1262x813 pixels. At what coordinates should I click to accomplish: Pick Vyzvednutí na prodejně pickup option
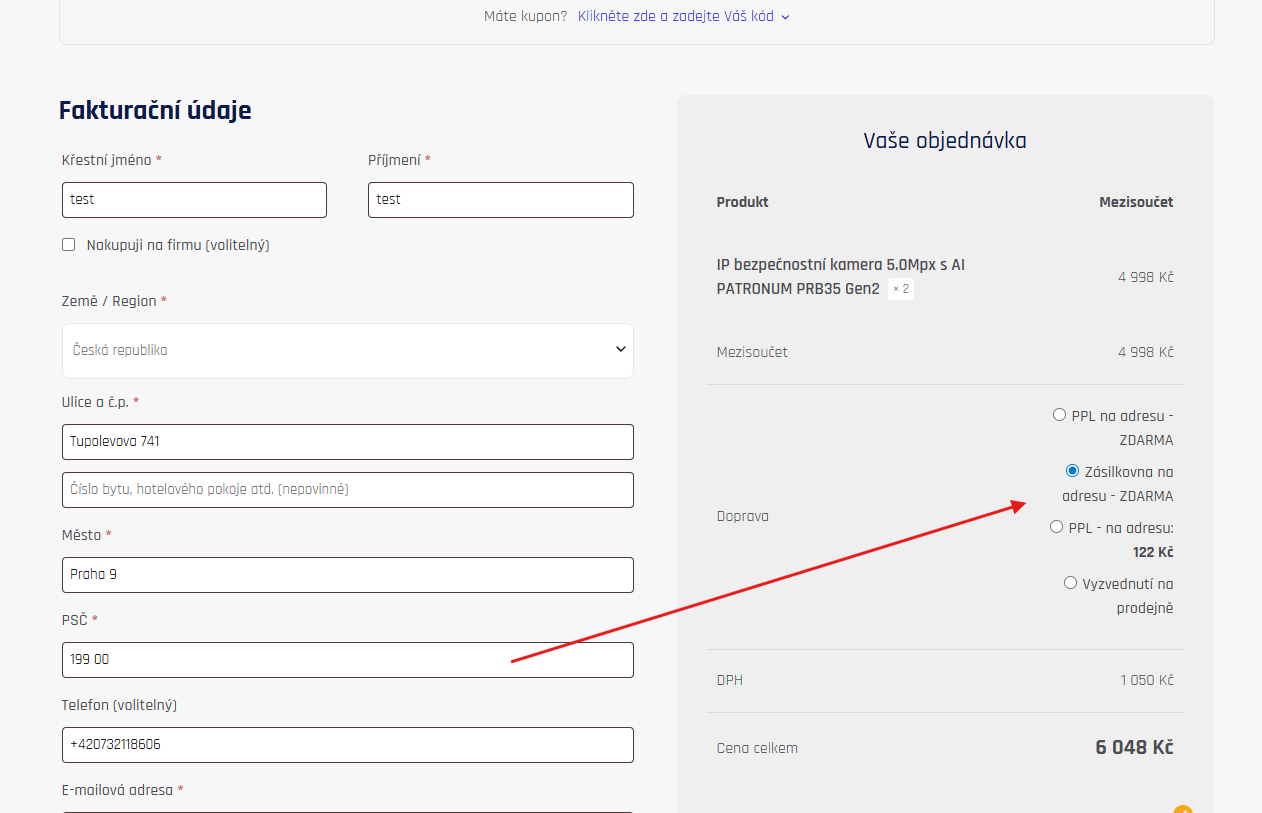pos(1070,583)
